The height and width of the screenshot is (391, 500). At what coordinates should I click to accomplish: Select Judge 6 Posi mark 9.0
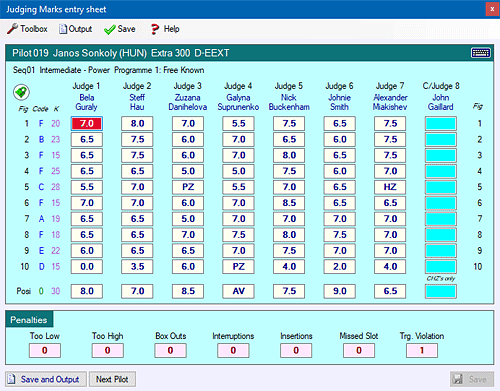coord(339,291)
